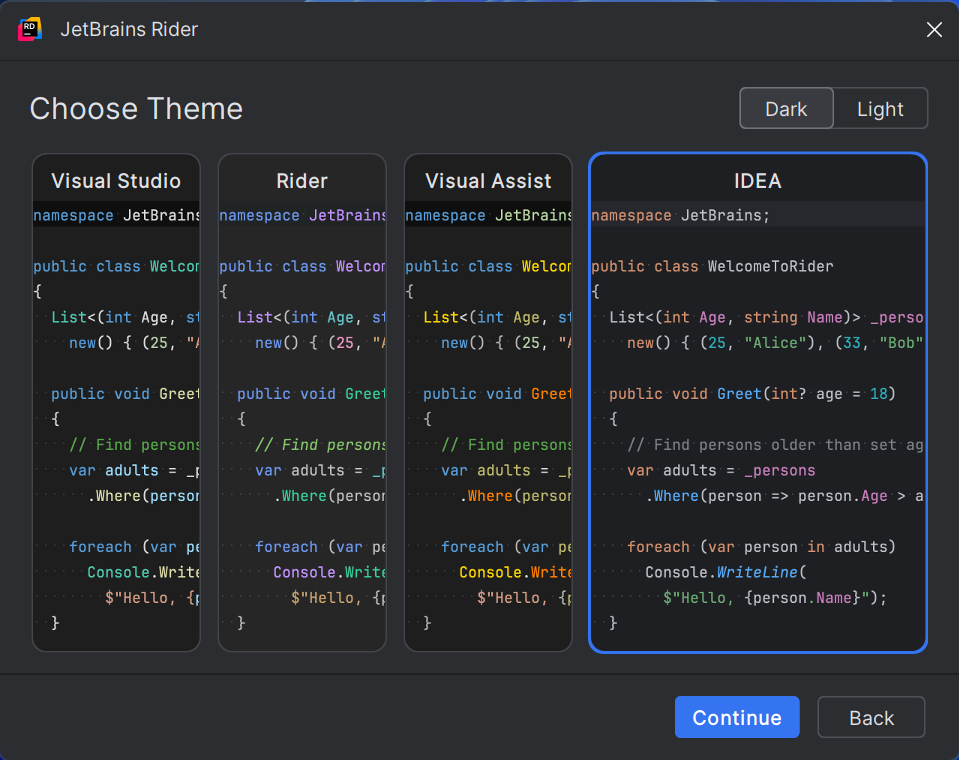
Task: Click the Continue button
Action: 737,717
